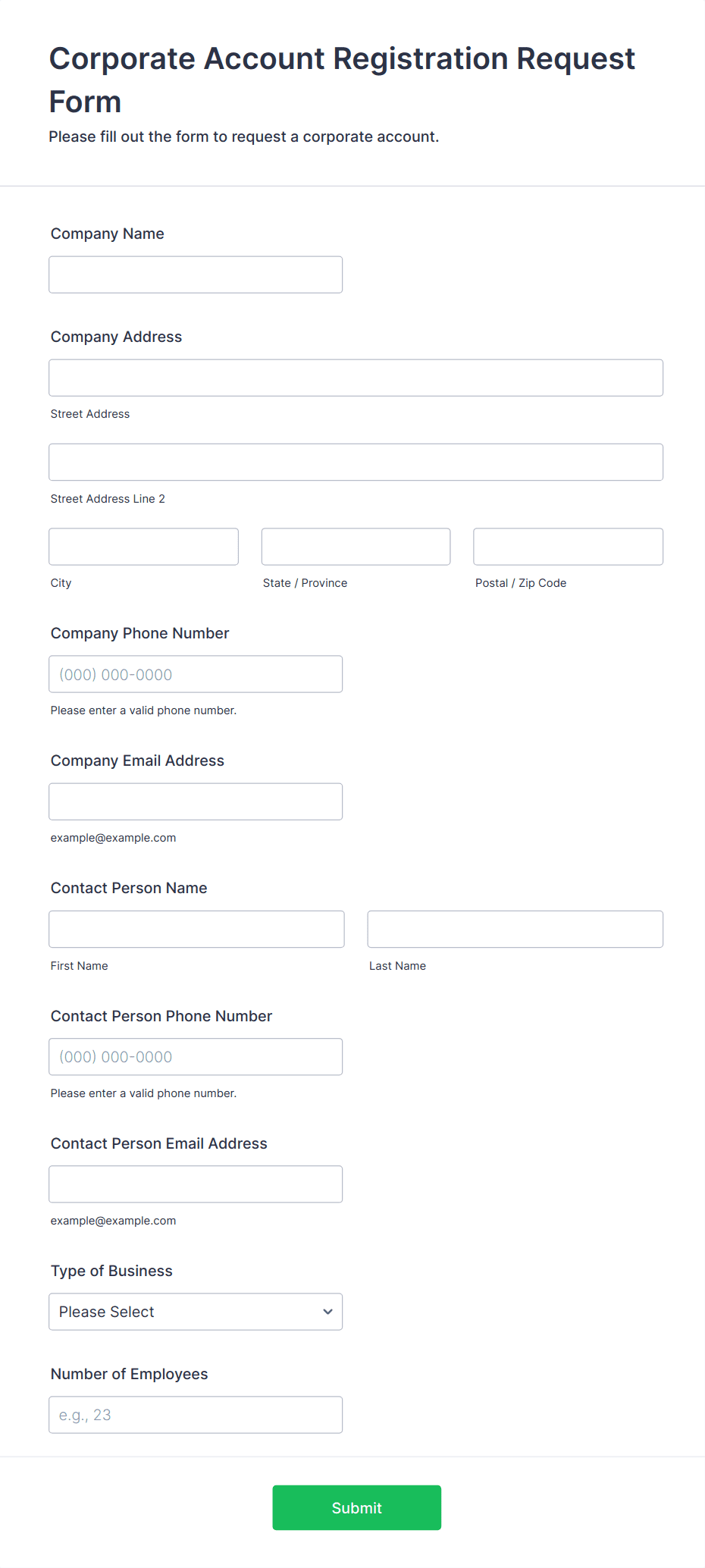Click the Contact Person Email Address field
The width and height of the screenshot is (705, 1568).
click(196, 1184)
